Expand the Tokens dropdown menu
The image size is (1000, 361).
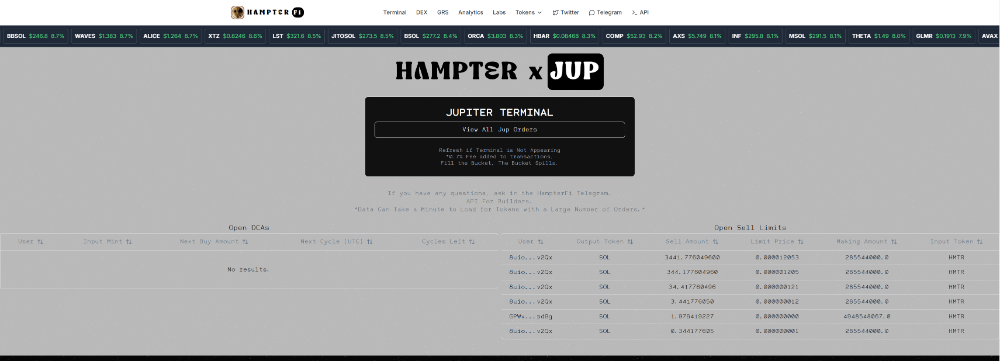click(528, 12)
